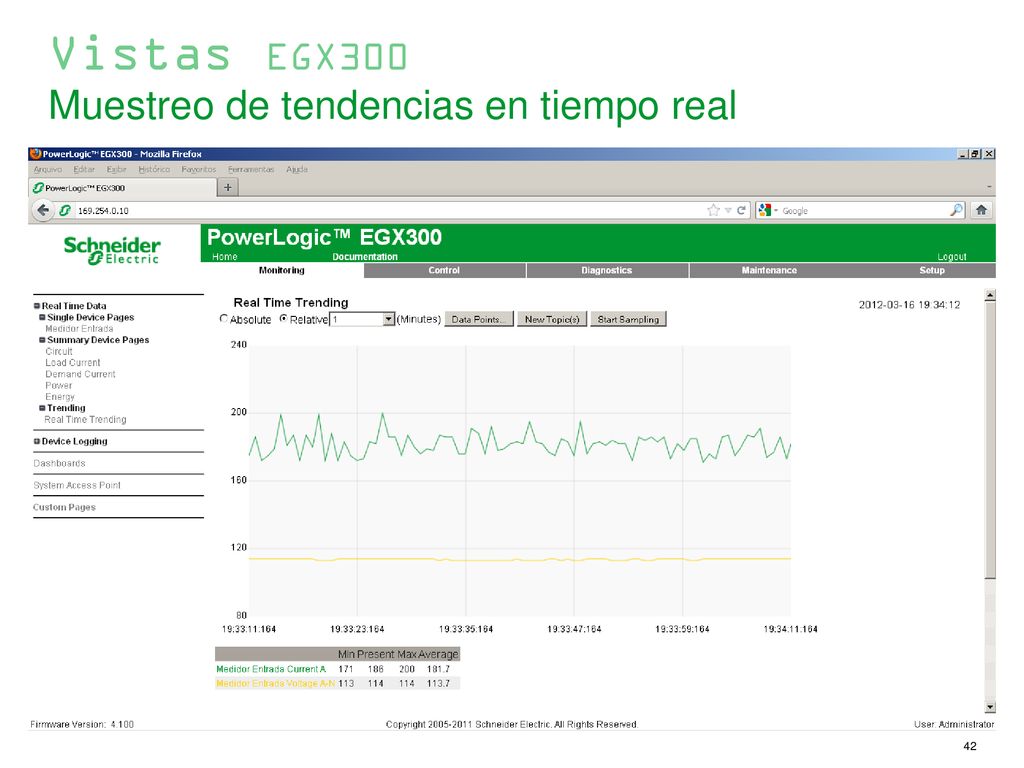
Task: Click the Medidor Entrada Current A legend
Action: [x=270, y=669]
